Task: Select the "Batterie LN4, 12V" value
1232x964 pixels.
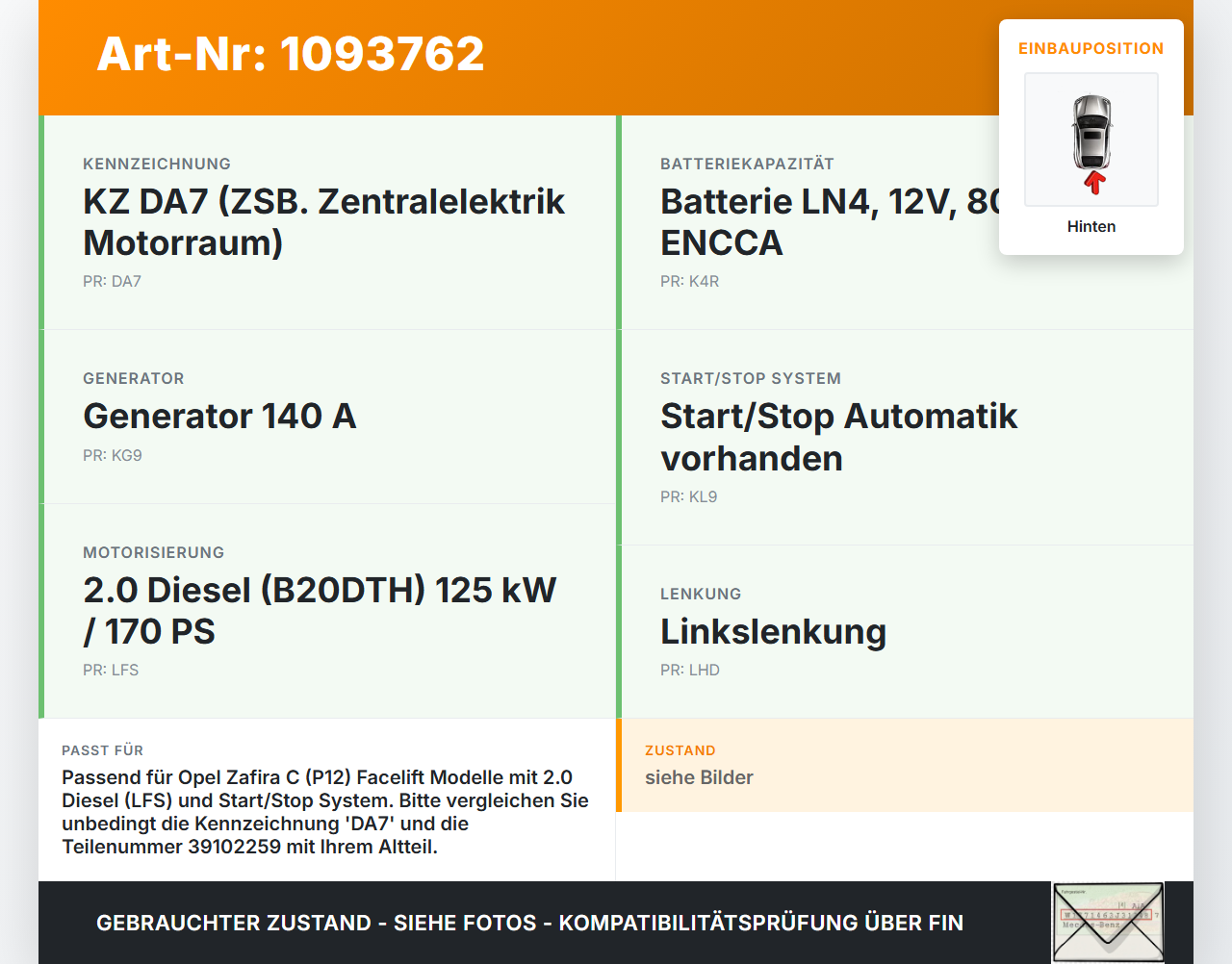Action: tap(831, 222)
